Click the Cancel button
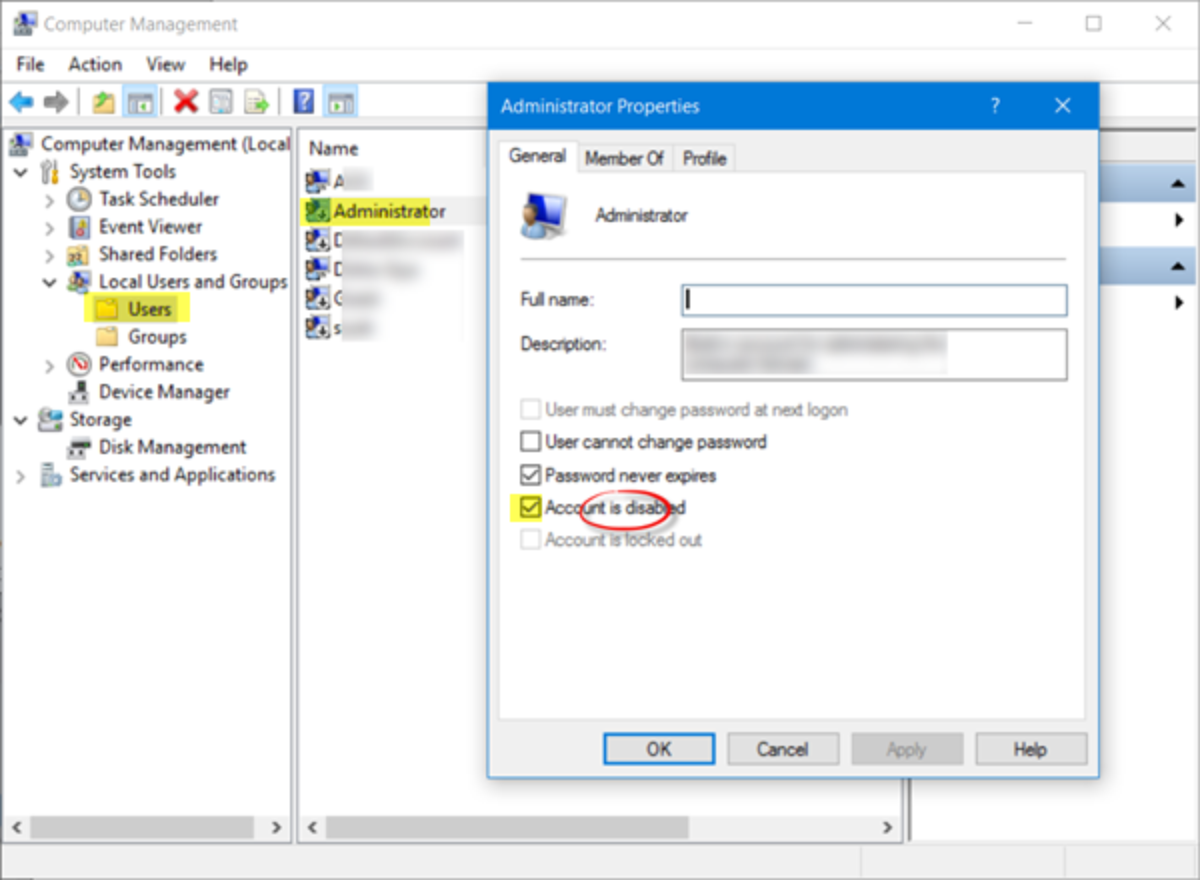This screenshot has width=1200, height=880. [x=782, y=749]
